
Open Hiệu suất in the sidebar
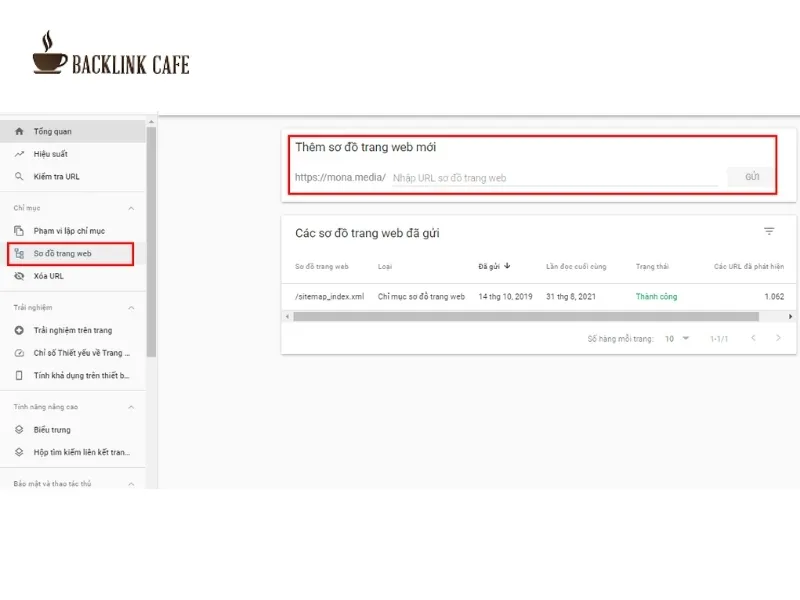click(72, 154)
